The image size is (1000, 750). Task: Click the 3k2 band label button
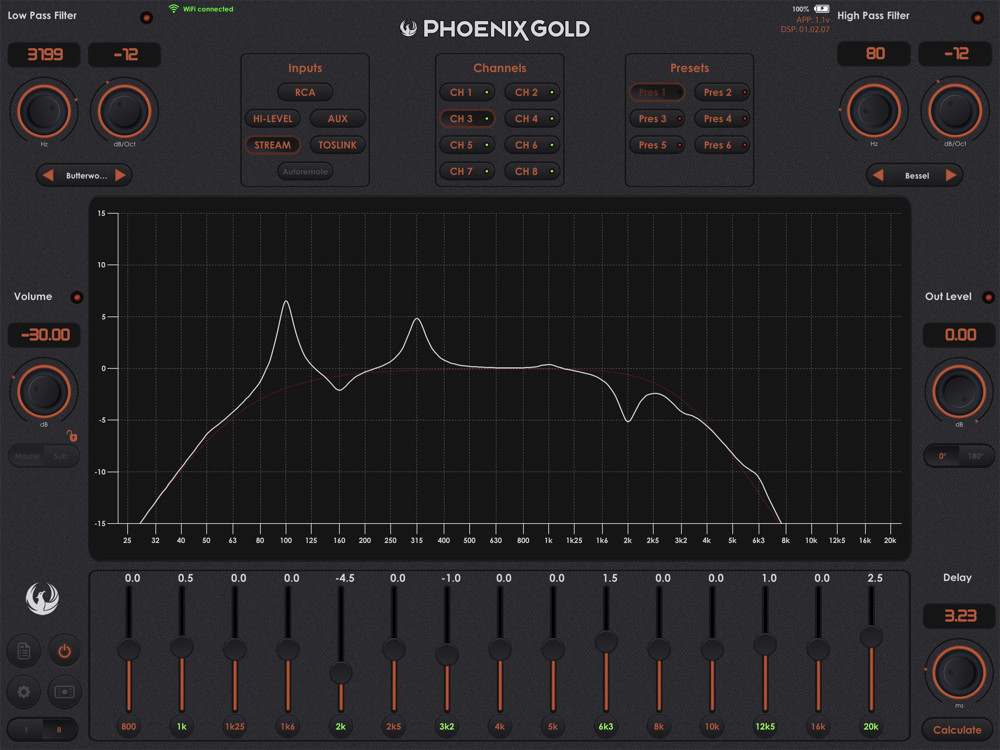(x=446, y=726)
